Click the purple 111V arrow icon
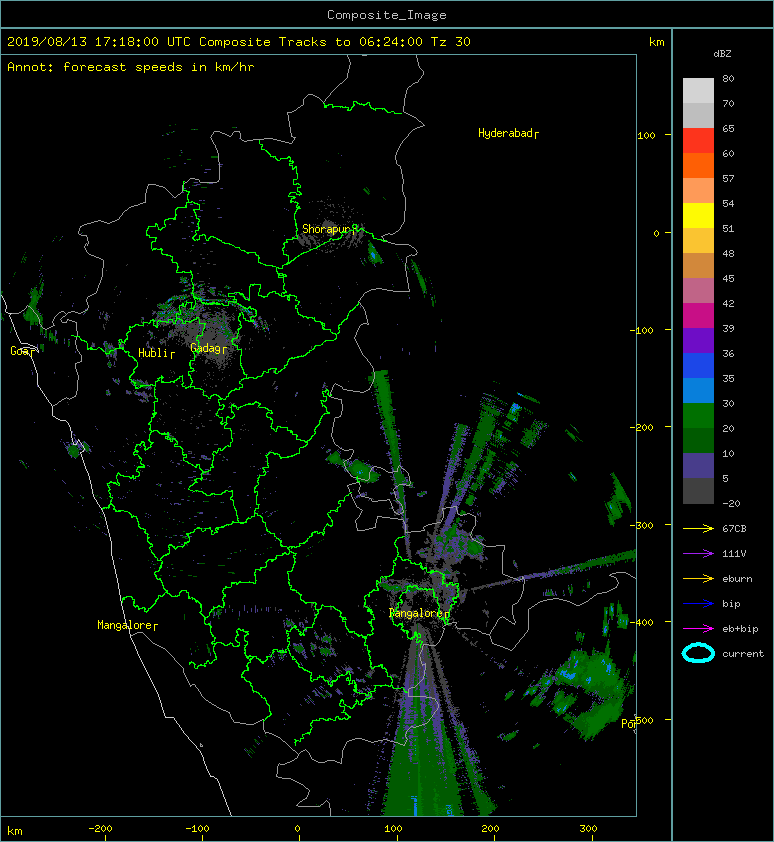Image resolution: width=774 pixels, height=842 pixels. pos(698,554)
